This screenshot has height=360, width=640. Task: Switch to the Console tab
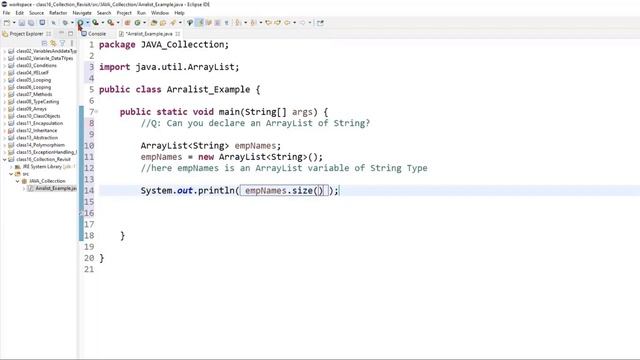tap(94, 34)
